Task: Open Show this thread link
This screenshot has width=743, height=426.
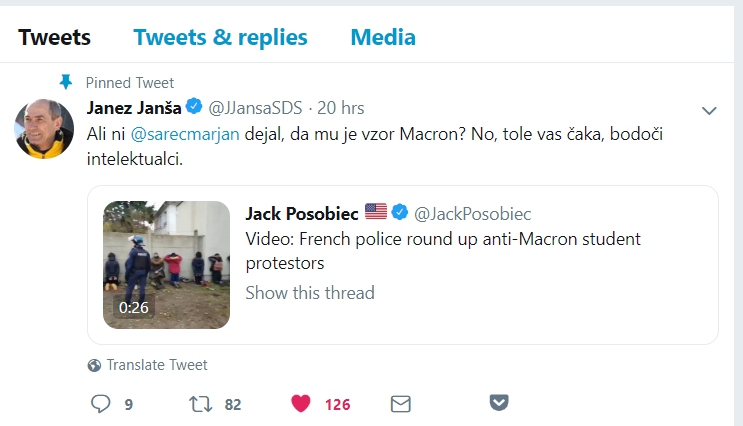Action: click(x=310, y=293)
